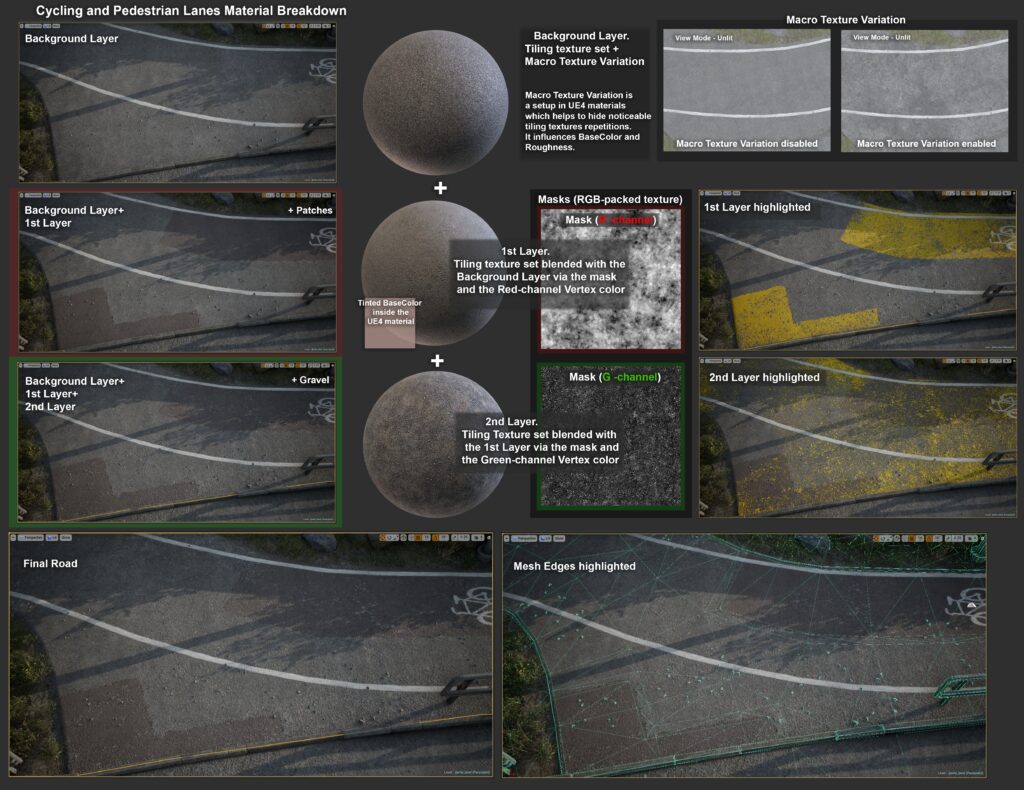Toggle grid snapping in the Final Road viewport

(418, 538)
